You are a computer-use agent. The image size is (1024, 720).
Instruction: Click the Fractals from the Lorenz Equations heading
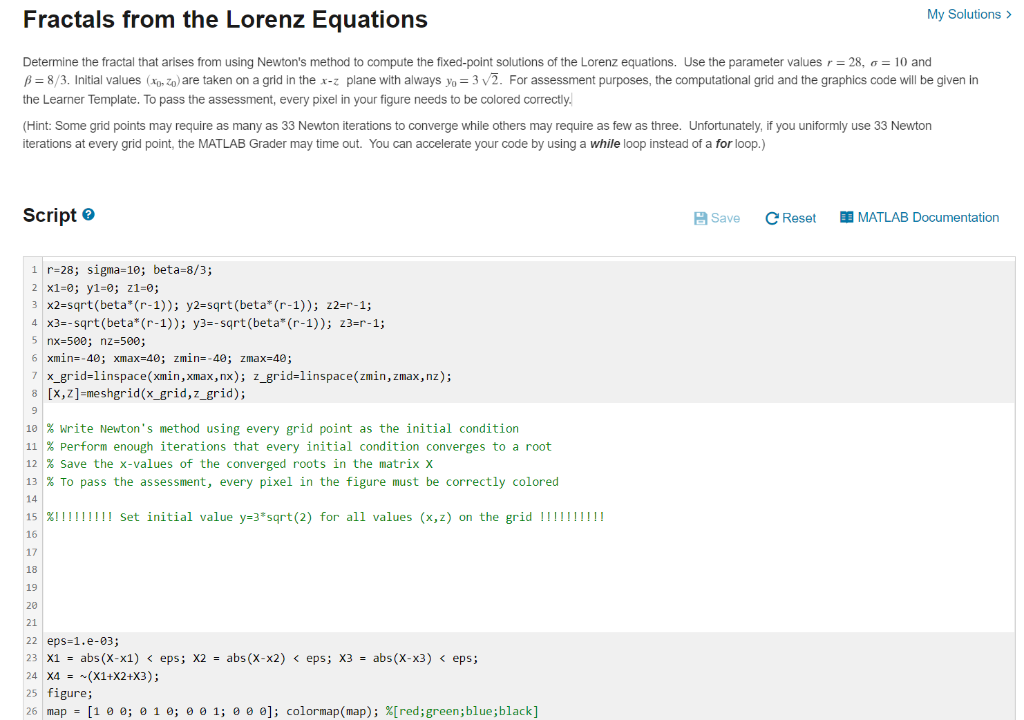click(x=226, y=18)
